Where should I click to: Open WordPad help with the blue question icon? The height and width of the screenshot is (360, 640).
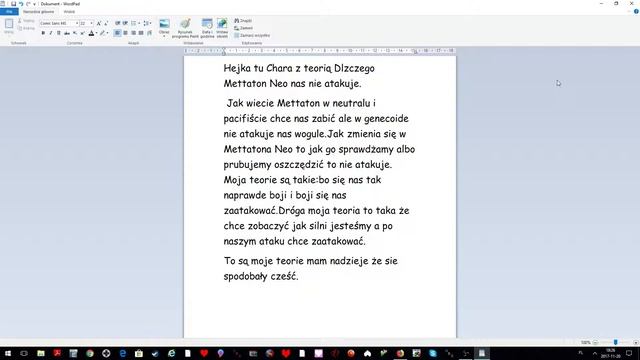pos(636,11)
